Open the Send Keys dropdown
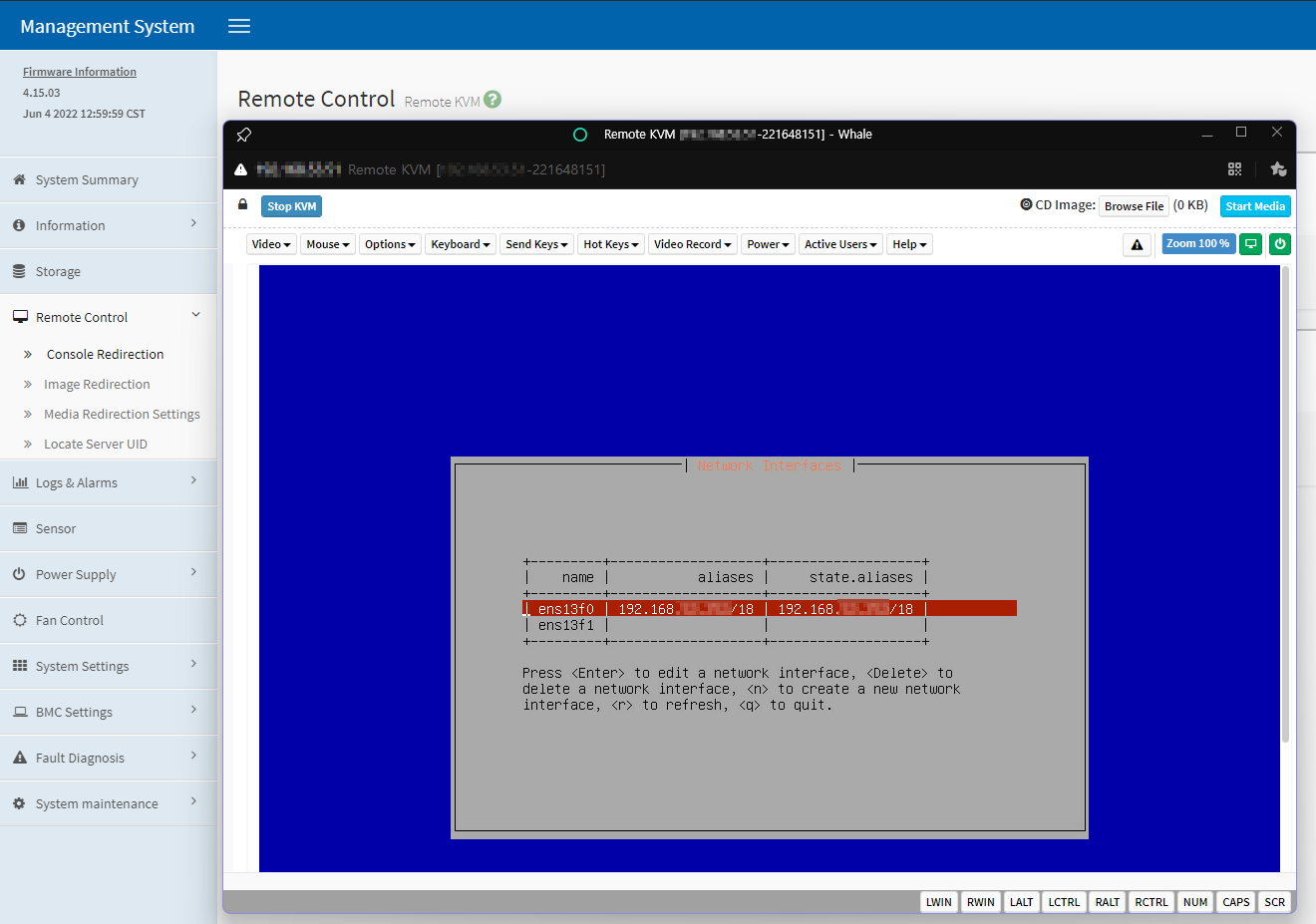Screen dimensions: 1316x924 (x=536, y=243)
